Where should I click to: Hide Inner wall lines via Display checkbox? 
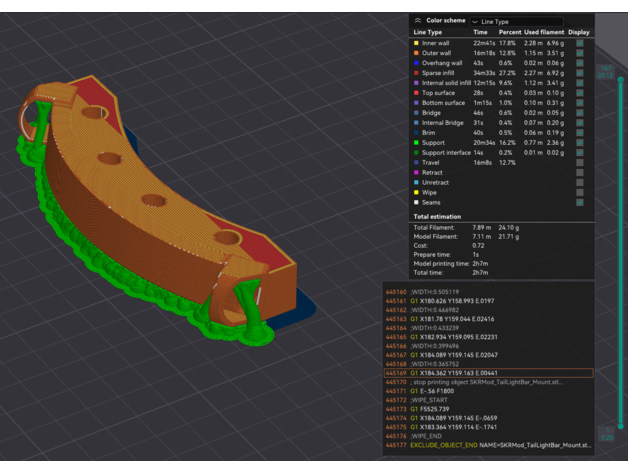click(x=579, y=44)
